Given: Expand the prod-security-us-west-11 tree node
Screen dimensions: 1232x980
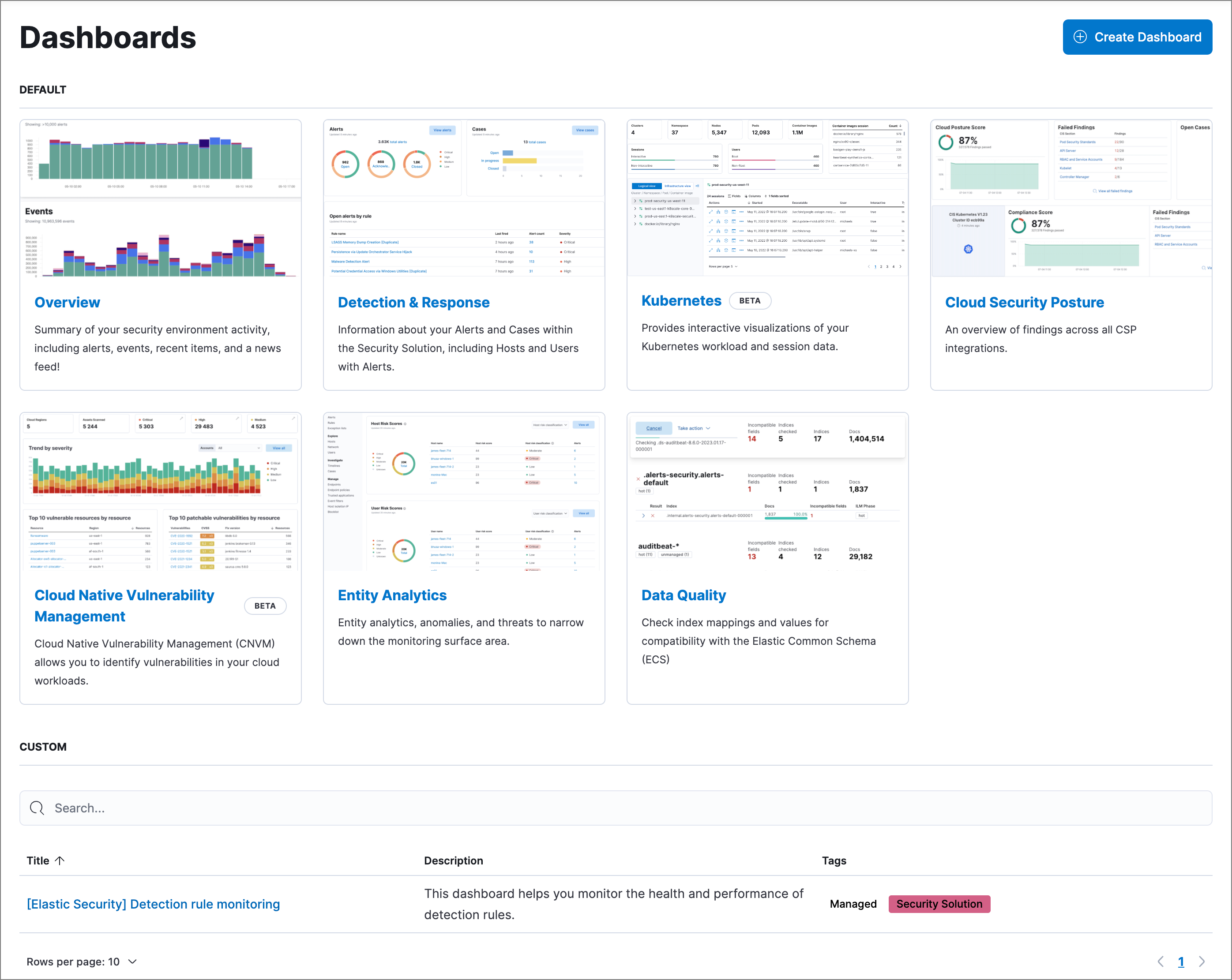Looking at the screenshot, I should 635,201.
